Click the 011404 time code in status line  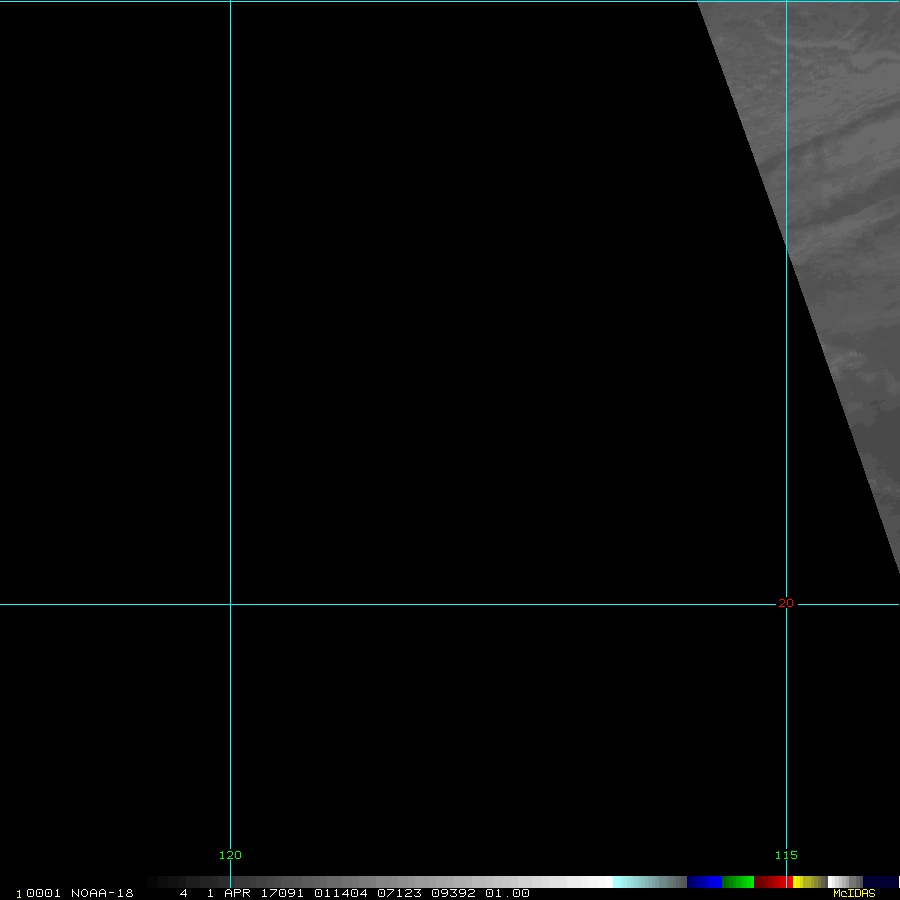(x=338, y=893)
